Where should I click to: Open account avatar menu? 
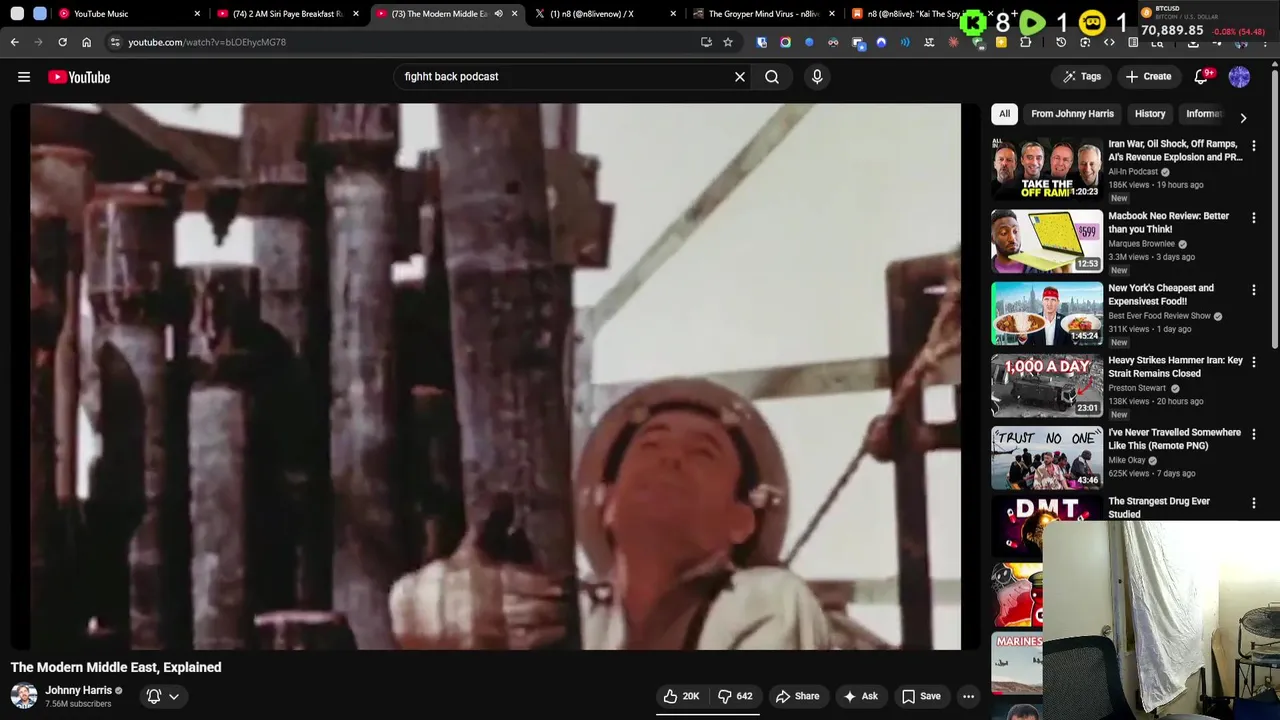[x=1239, y=77]
